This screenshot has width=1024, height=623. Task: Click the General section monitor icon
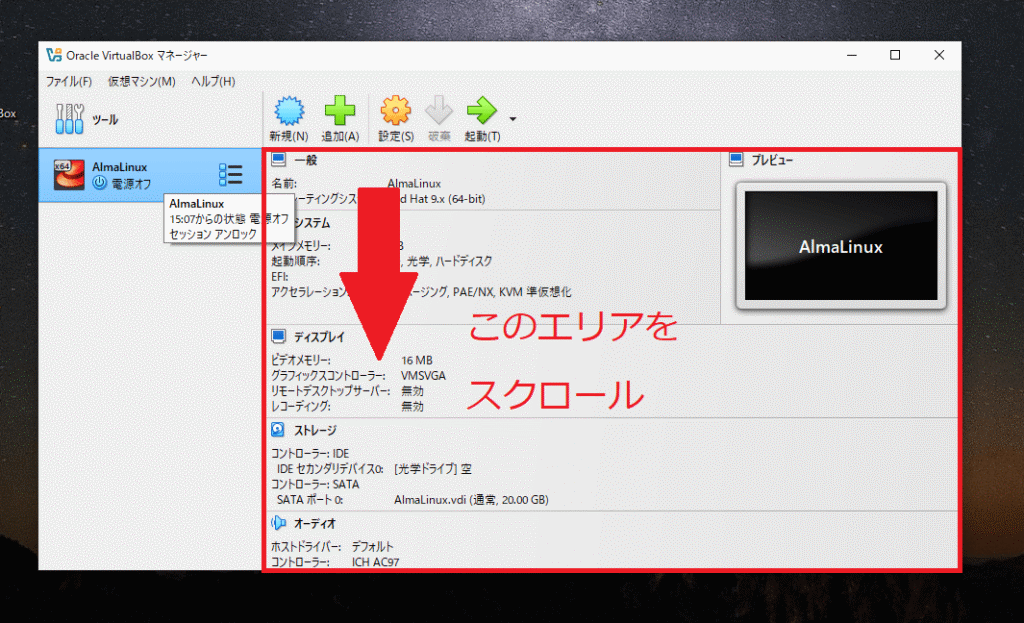[x=279, y=159]
